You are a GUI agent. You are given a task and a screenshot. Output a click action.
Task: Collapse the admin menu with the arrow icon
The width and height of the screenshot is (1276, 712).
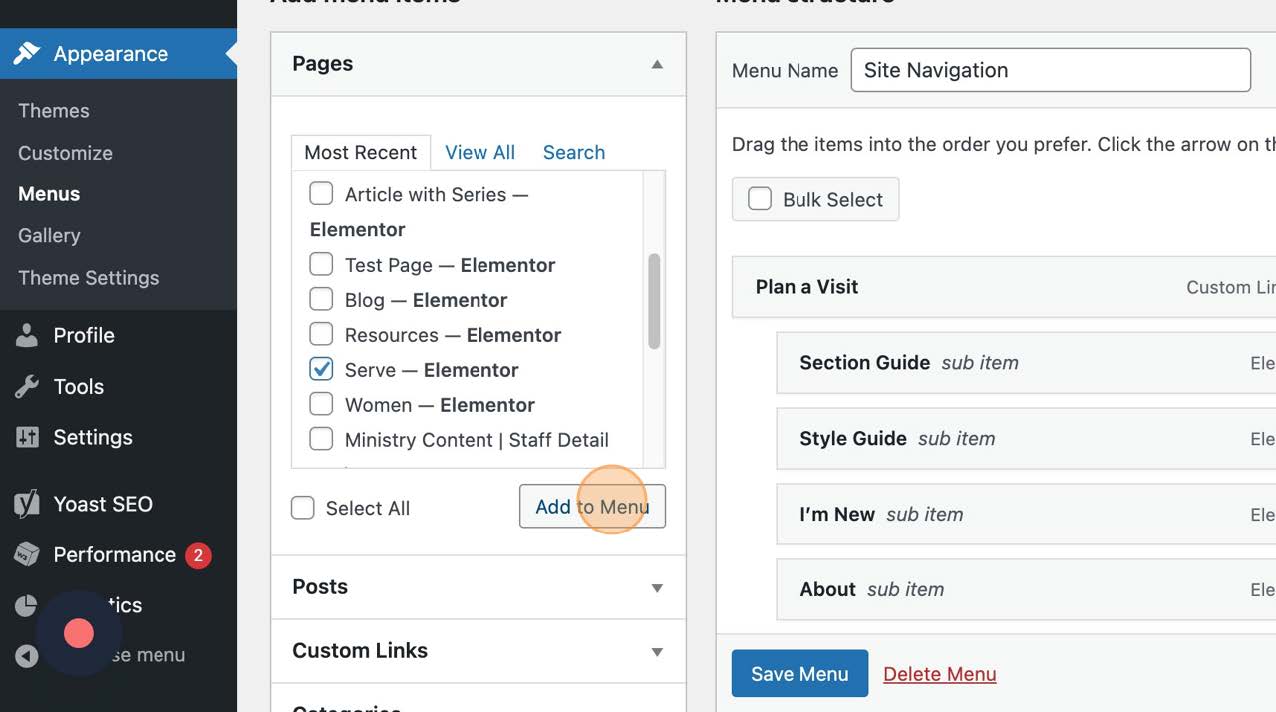tap(26, 655)
